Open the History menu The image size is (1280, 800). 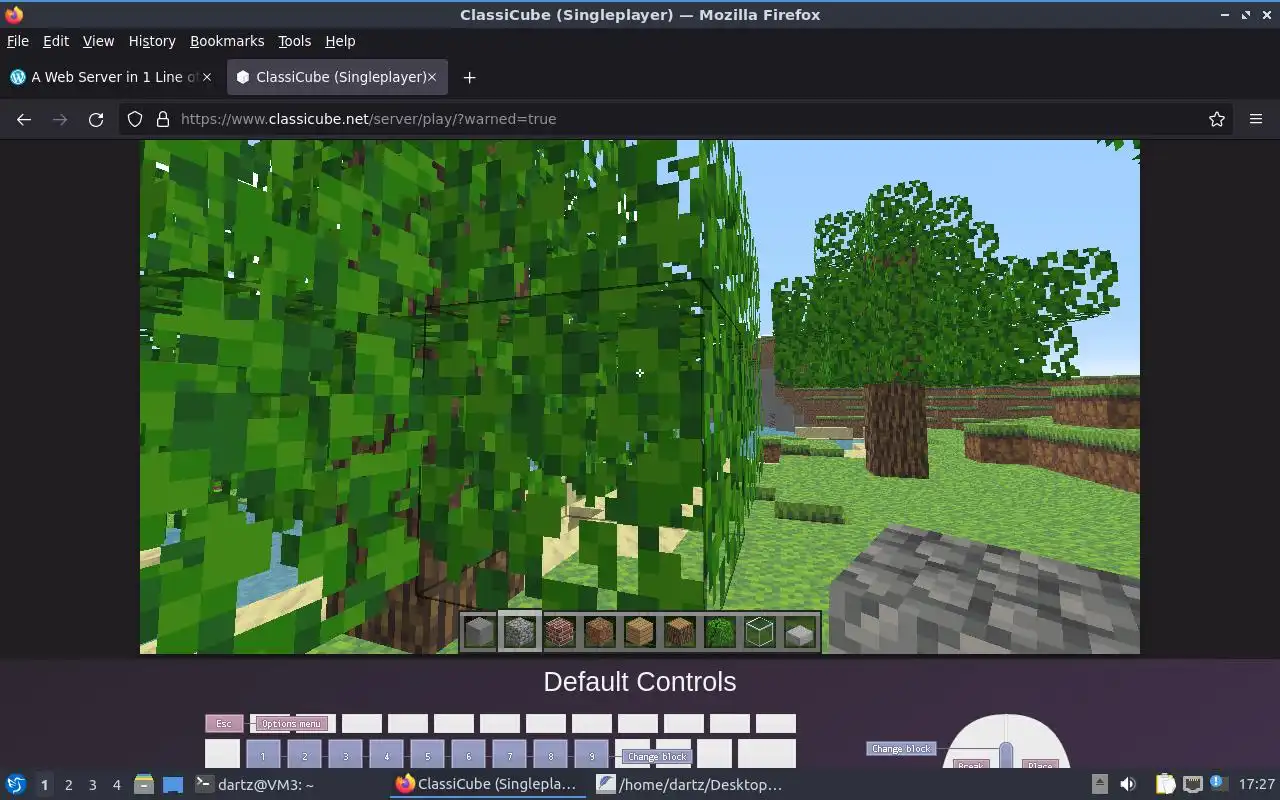tap(152, 41)
